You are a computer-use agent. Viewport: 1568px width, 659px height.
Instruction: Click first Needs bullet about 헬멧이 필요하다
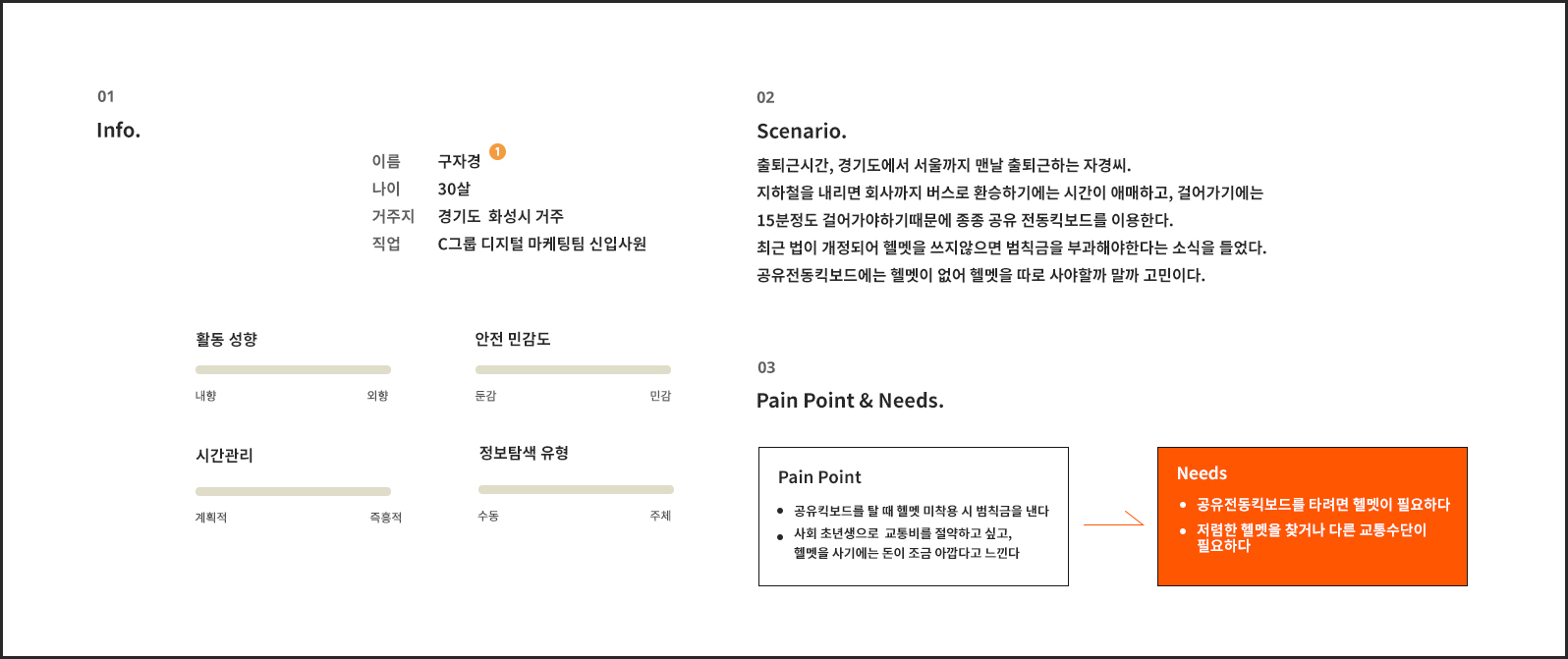coord(1322,505)
